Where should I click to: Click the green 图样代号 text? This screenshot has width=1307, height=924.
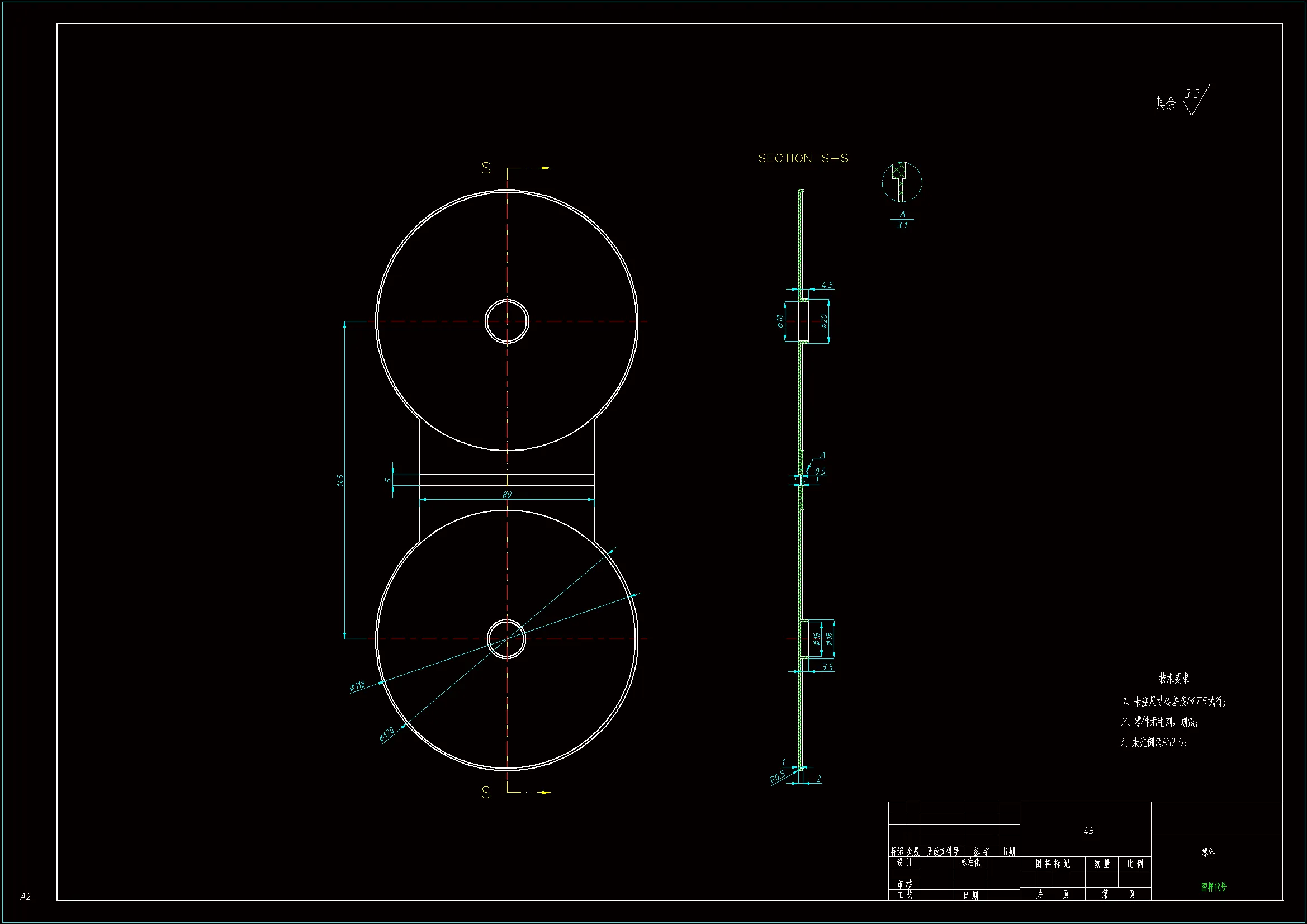point(1214,887)
